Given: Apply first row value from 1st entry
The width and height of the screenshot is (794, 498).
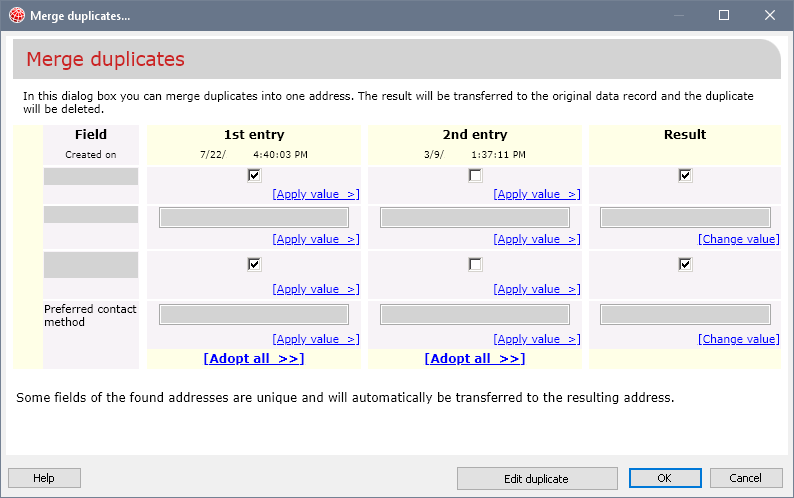Looking at the screenshot, I should [x=315, y=195].
